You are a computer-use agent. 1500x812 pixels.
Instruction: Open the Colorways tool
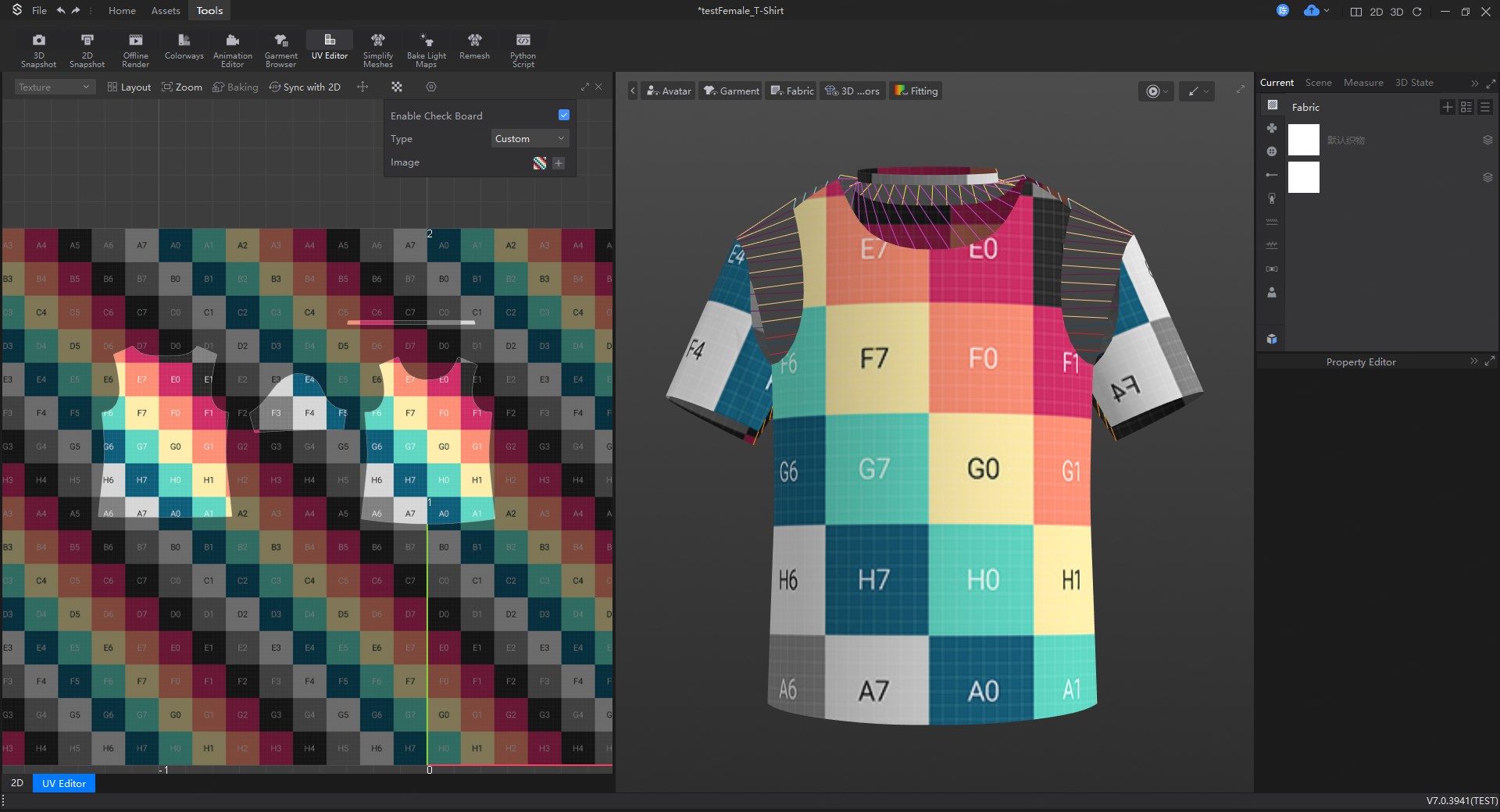coord(184,47)
